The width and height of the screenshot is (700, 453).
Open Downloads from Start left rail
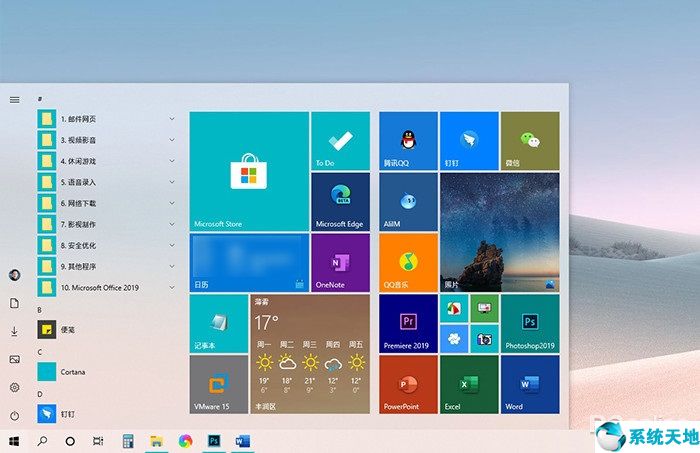(14, 331)
